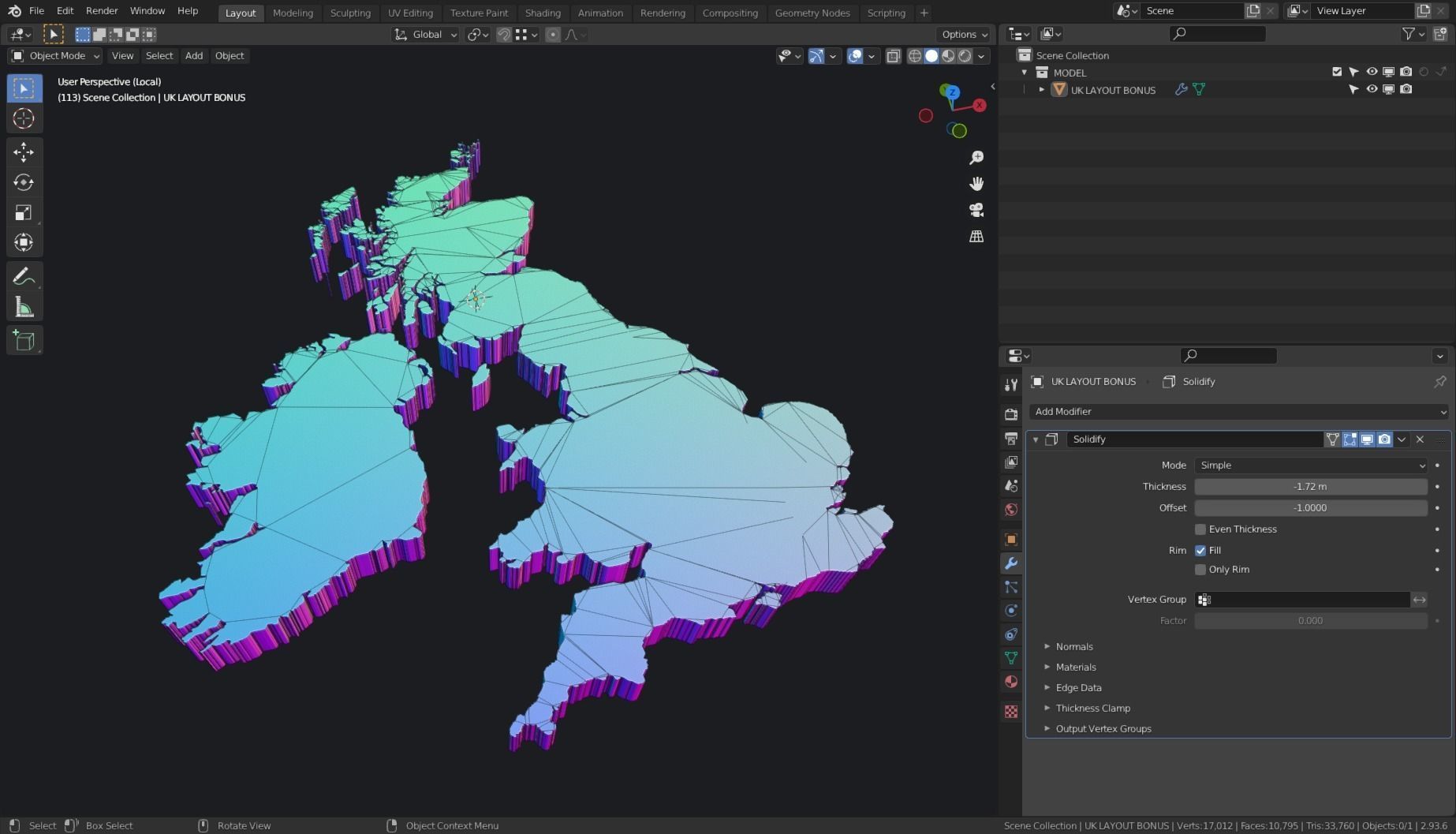The image size is (1456, 834).
Task: Open the Physics properties tab
Action: click(1011, 611)
